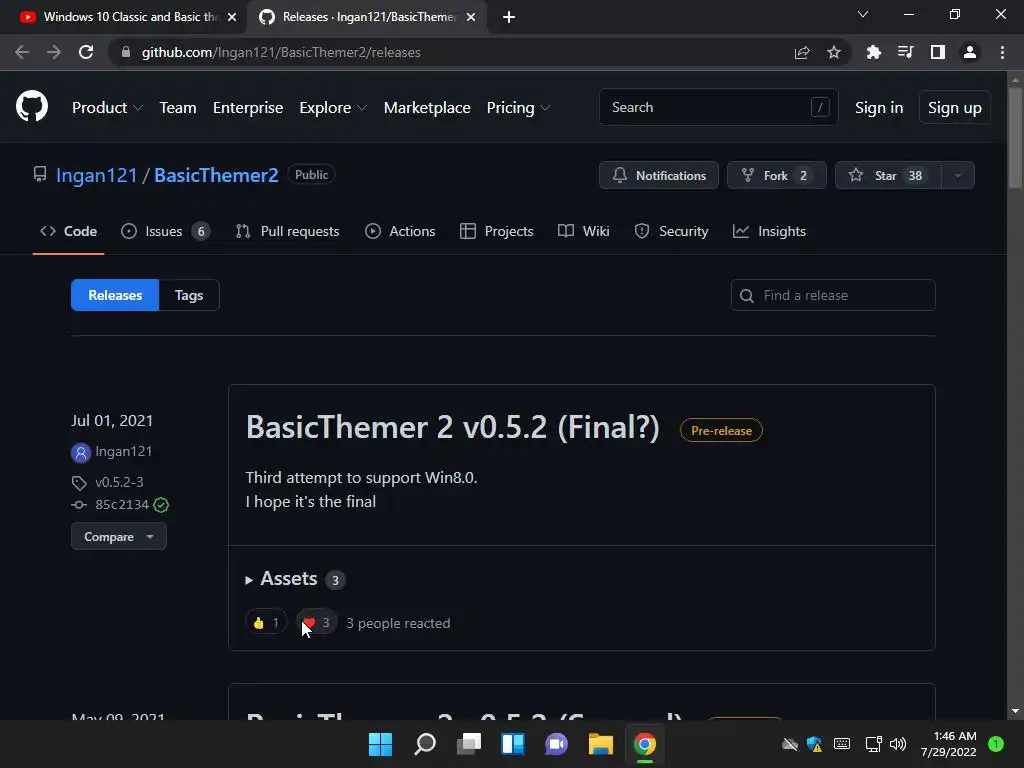This screenshot has width=1024, height=768.
Task: Bookmark this page with the star icon
Action: pos(833,52)
